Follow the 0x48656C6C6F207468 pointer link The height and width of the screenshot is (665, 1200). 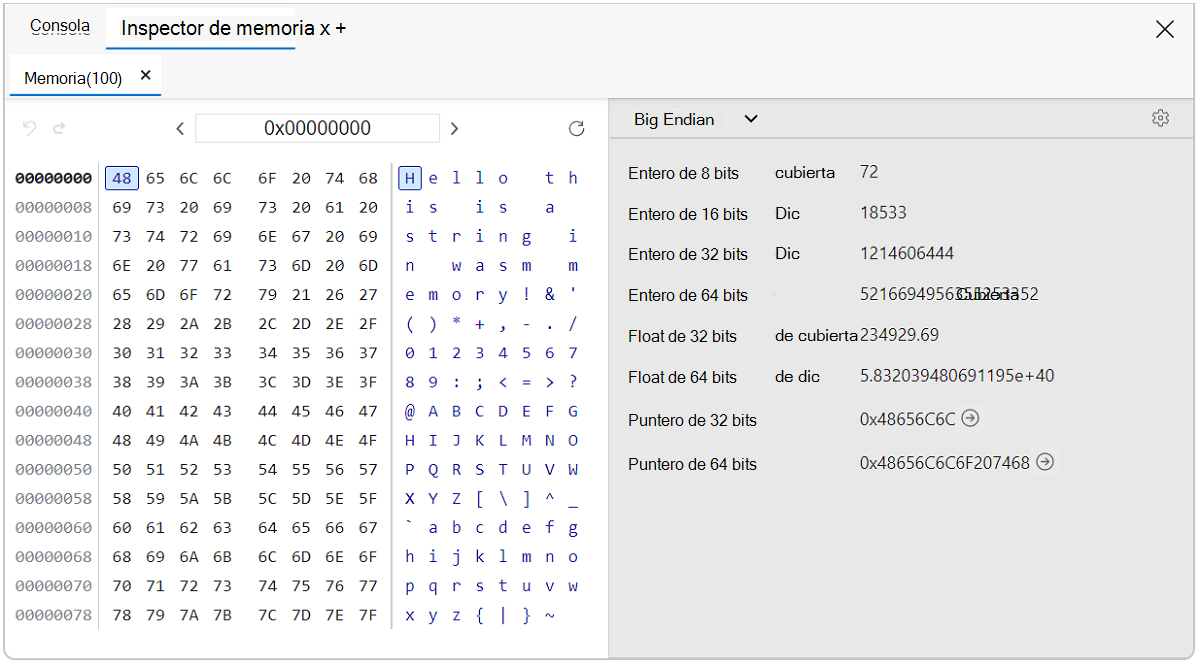click(x=1045, y=463)
